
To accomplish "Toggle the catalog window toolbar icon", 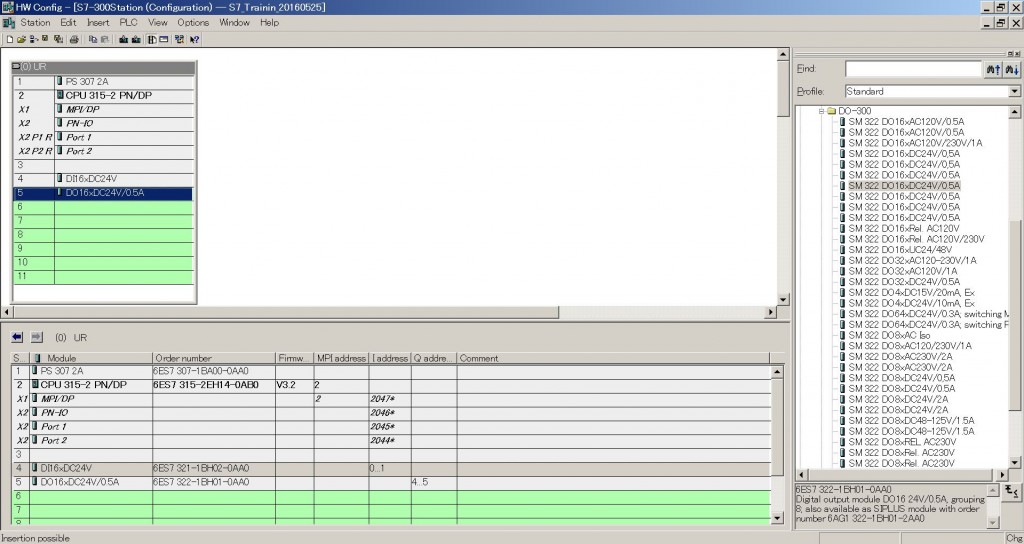I will tap(163, 39).
